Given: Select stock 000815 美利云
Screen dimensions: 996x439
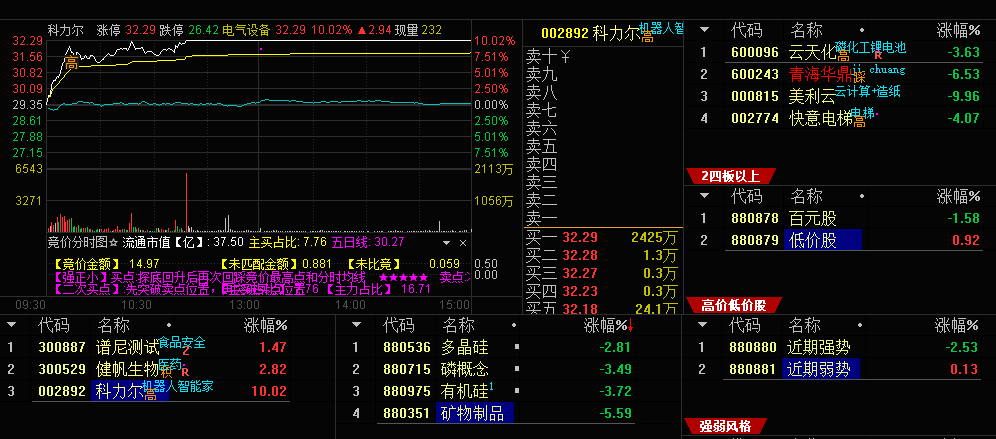Looking at the screenshot, I should click(841, 97).
